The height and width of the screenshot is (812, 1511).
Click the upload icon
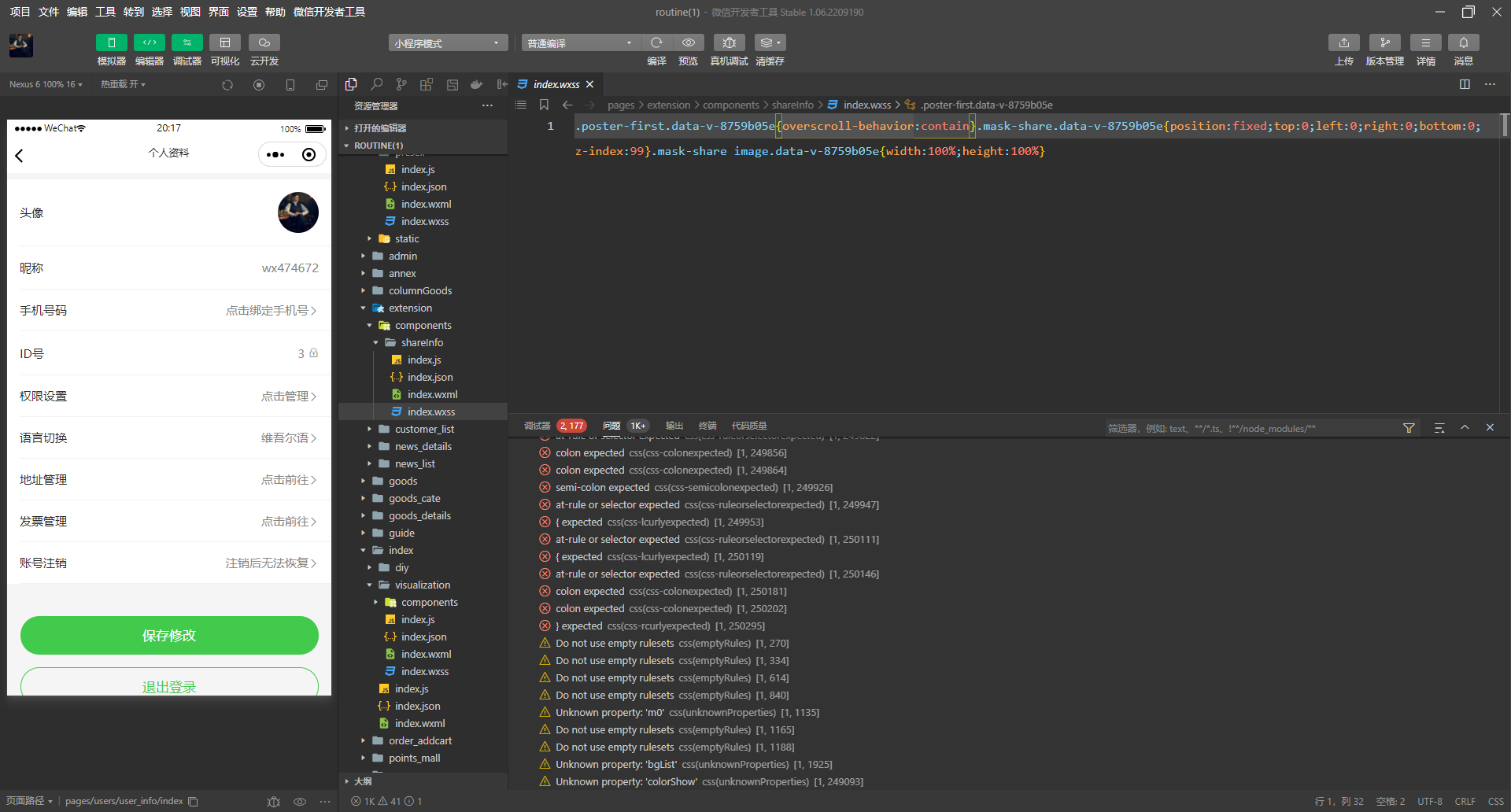click(1344, 42)
